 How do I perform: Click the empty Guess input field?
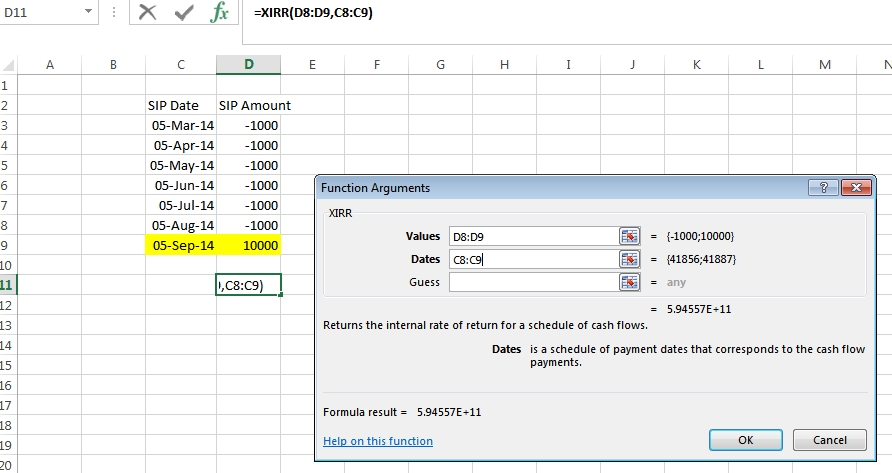click(x=534, y=282)
